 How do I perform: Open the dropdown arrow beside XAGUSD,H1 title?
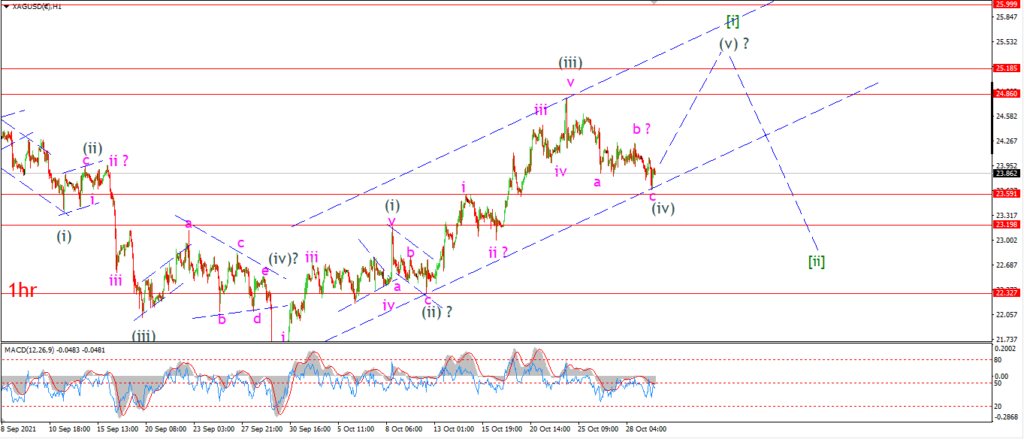click(7, 5)
